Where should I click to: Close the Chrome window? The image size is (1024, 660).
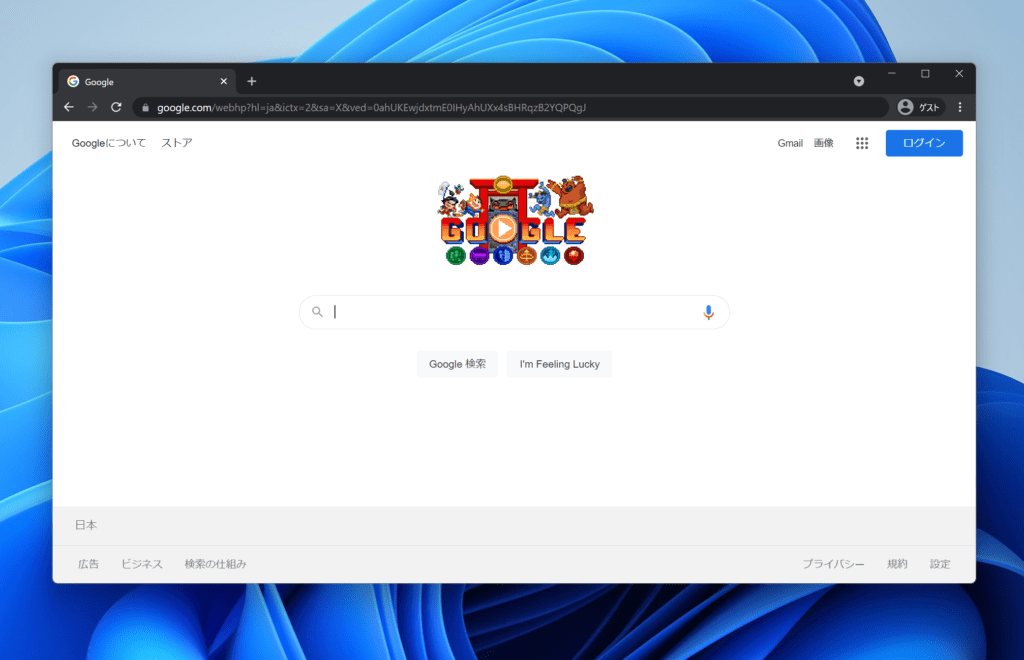tap(959, 74)
